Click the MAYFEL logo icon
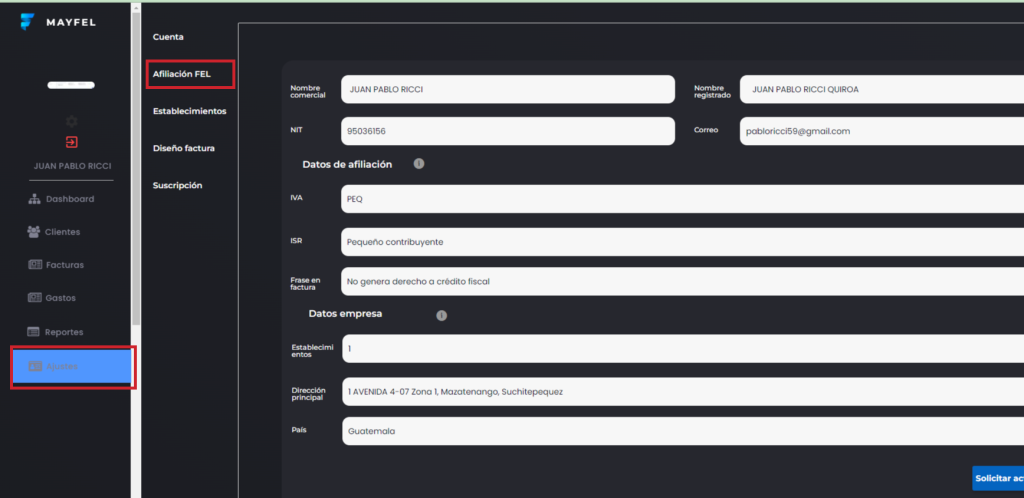The width and height of the screenshot is (1024, 498). [x=27, y=22]
